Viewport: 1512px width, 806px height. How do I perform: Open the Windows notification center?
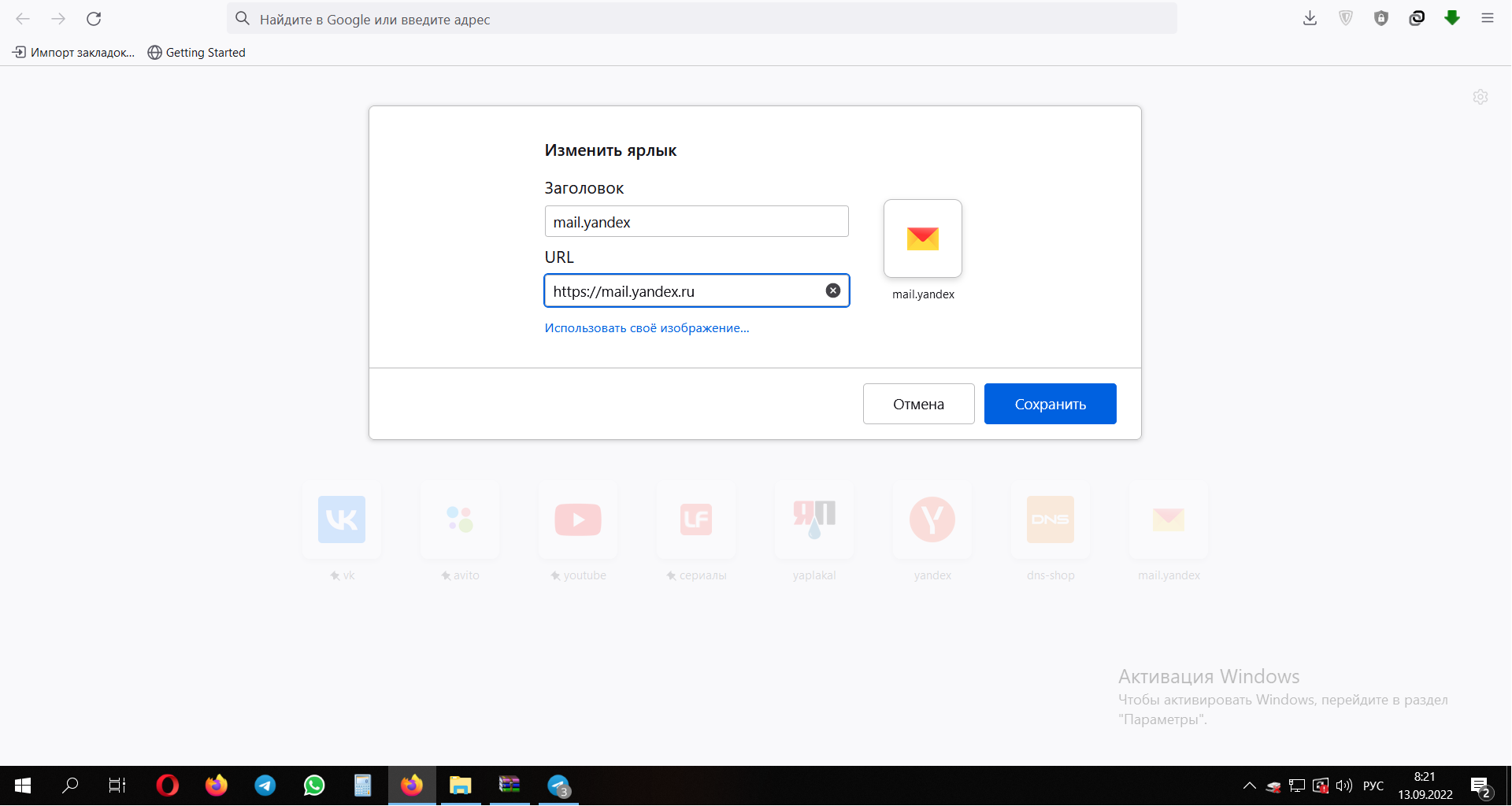(1480, 786)
